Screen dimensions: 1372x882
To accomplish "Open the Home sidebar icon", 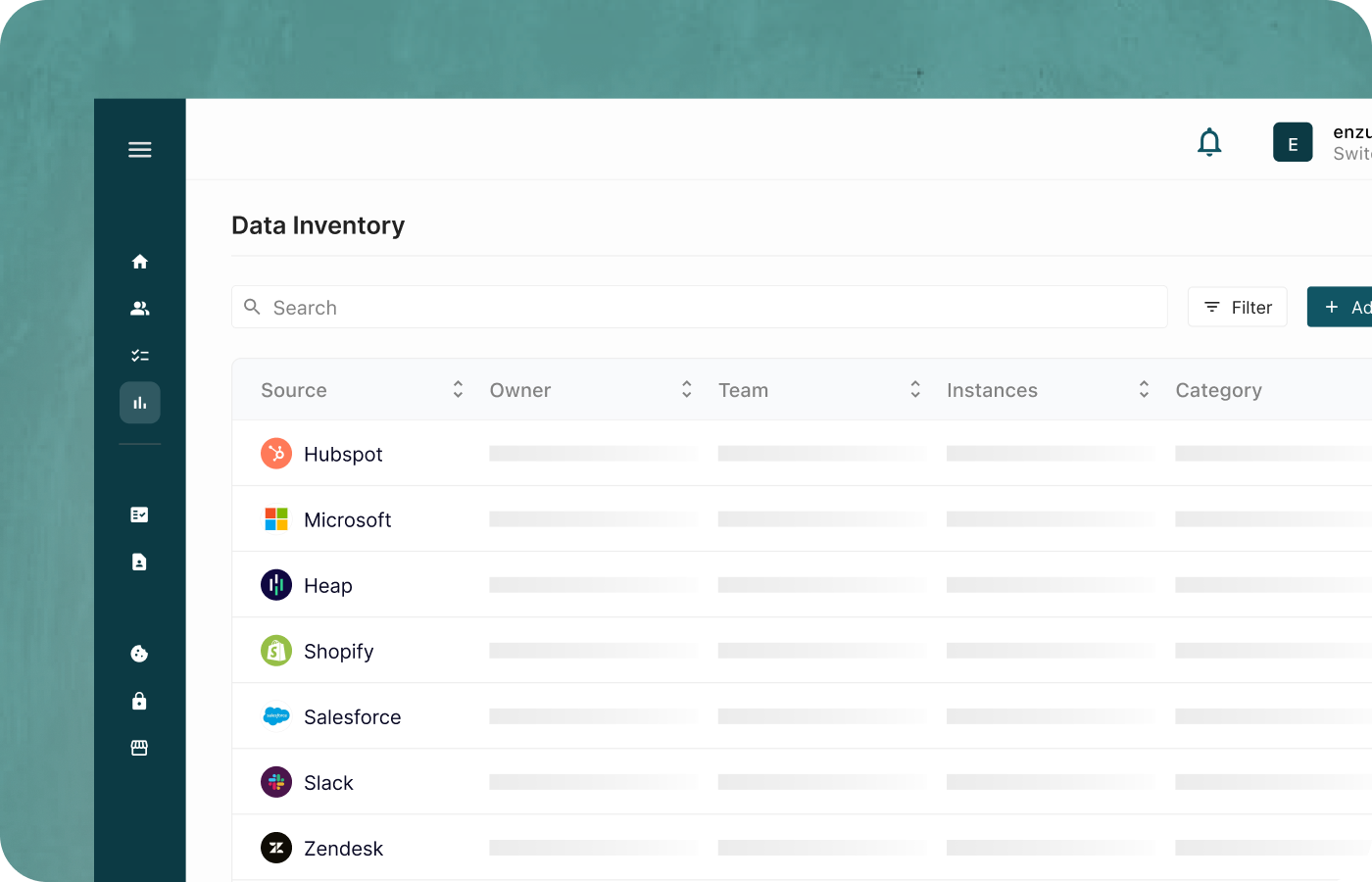I will pos(139,262).
